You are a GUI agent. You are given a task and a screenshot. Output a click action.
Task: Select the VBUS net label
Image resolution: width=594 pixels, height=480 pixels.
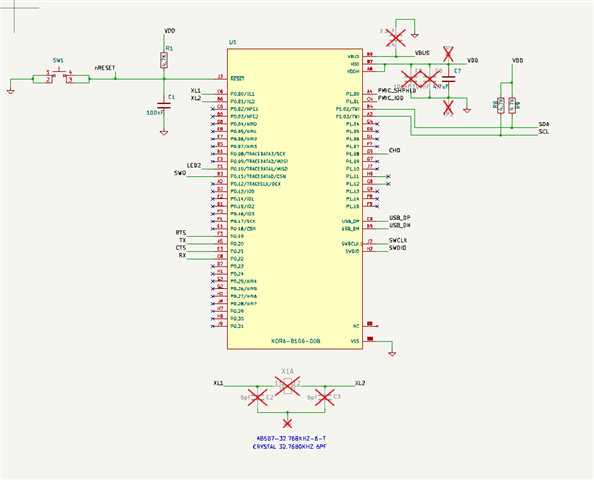pyautogui.click(x=422, y=53)
